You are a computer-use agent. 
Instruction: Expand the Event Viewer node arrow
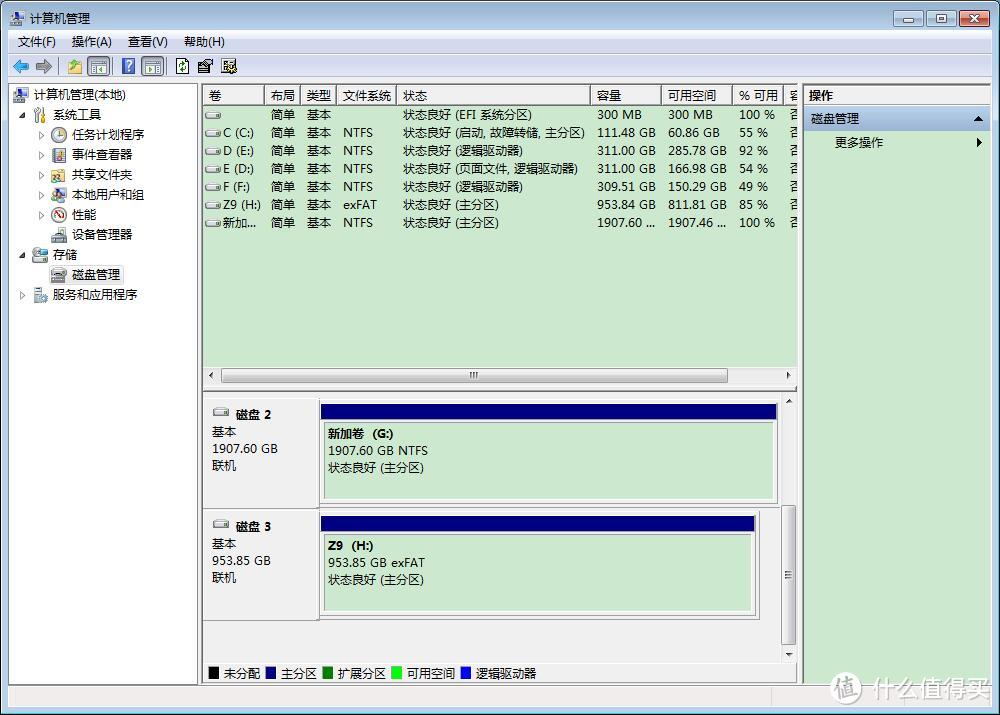(x=41, y=155)
